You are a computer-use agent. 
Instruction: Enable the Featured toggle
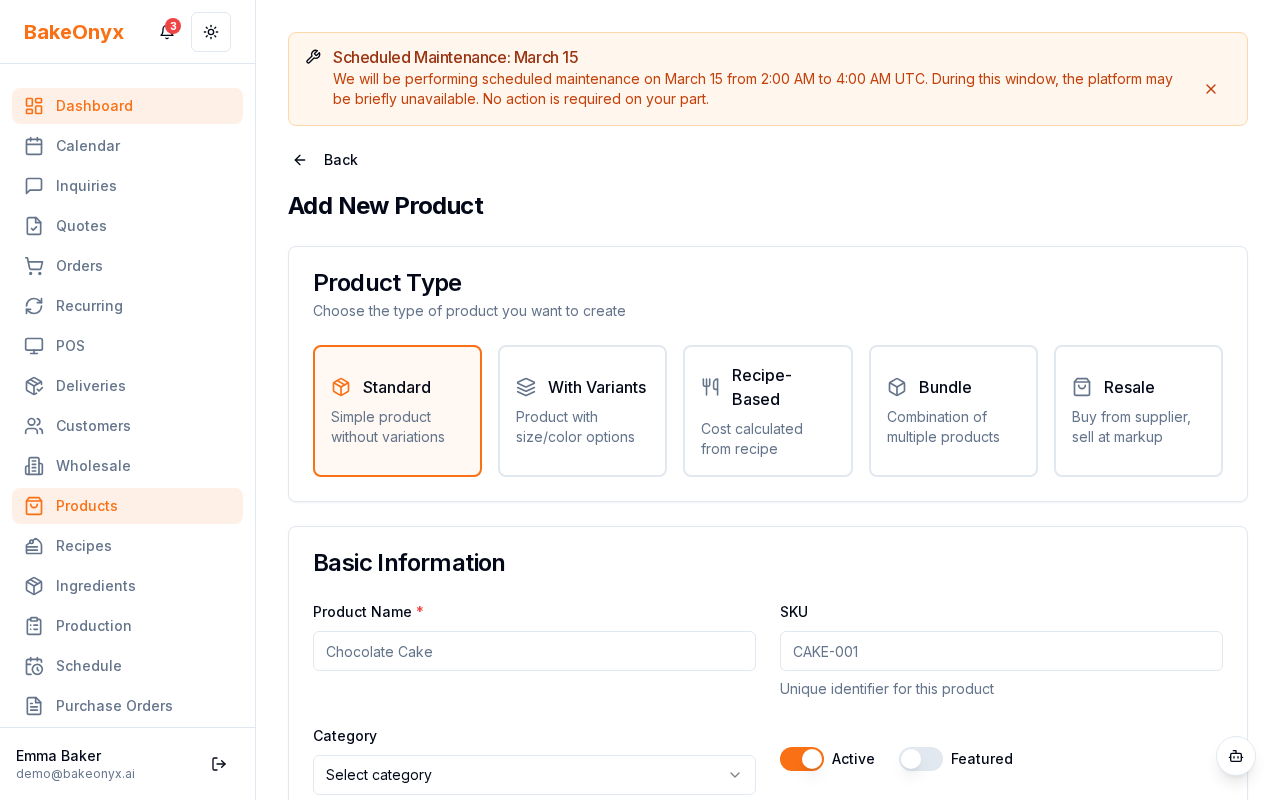pyautogui.click(x=920, y=759)
